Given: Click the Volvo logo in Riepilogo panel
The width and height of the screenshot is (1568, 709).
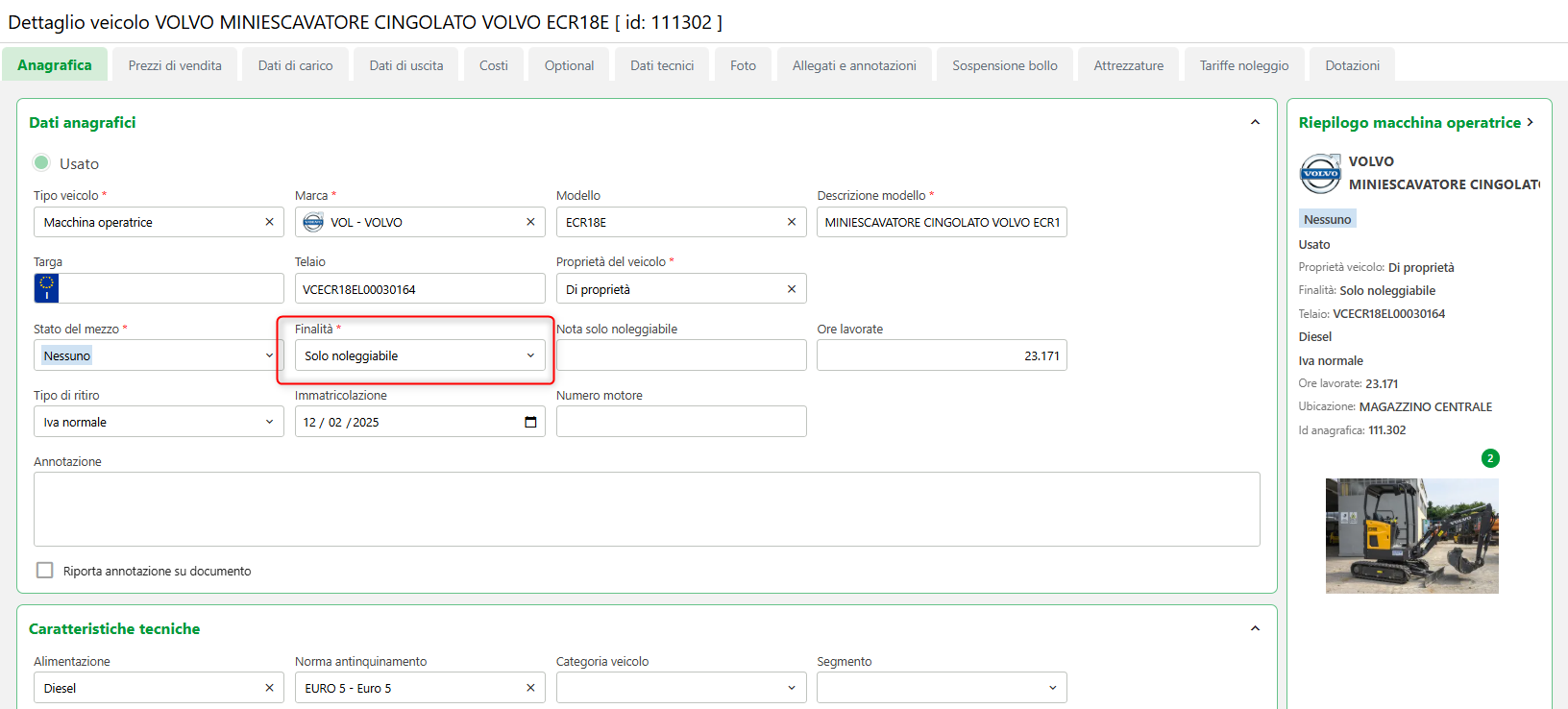Looking at the screenshot, I should [x=1320, y=174].
